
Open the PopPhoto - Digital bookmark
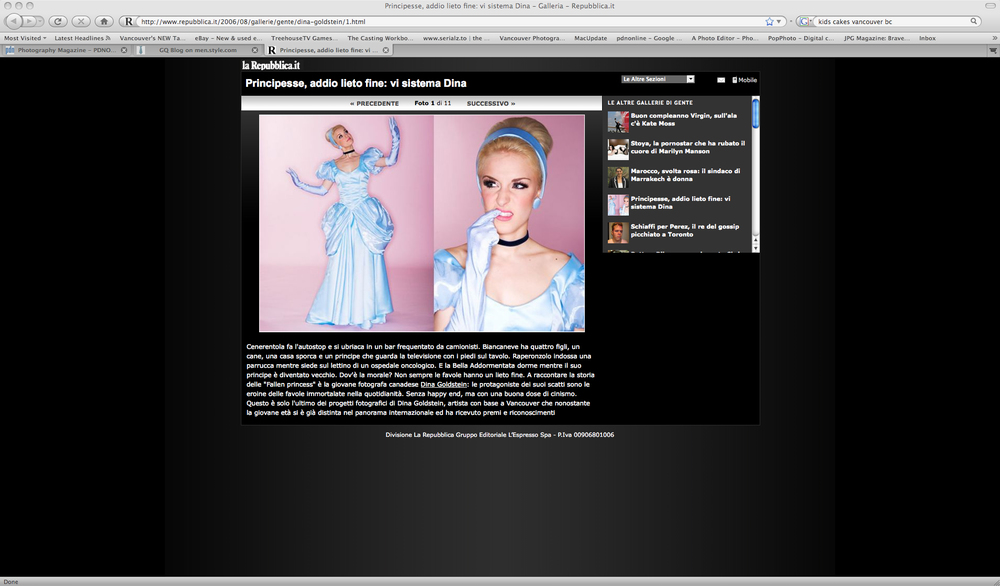pos(800,38)
